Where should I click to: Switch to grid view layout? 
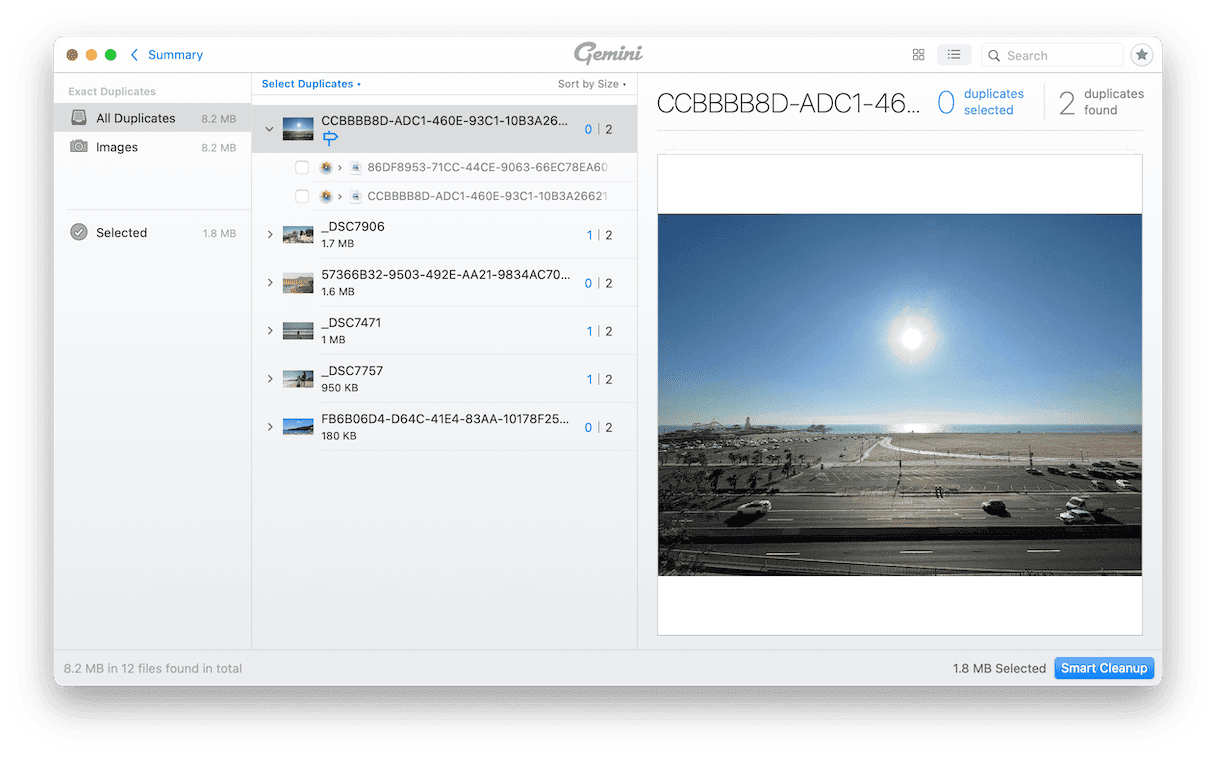click(918, 55)
